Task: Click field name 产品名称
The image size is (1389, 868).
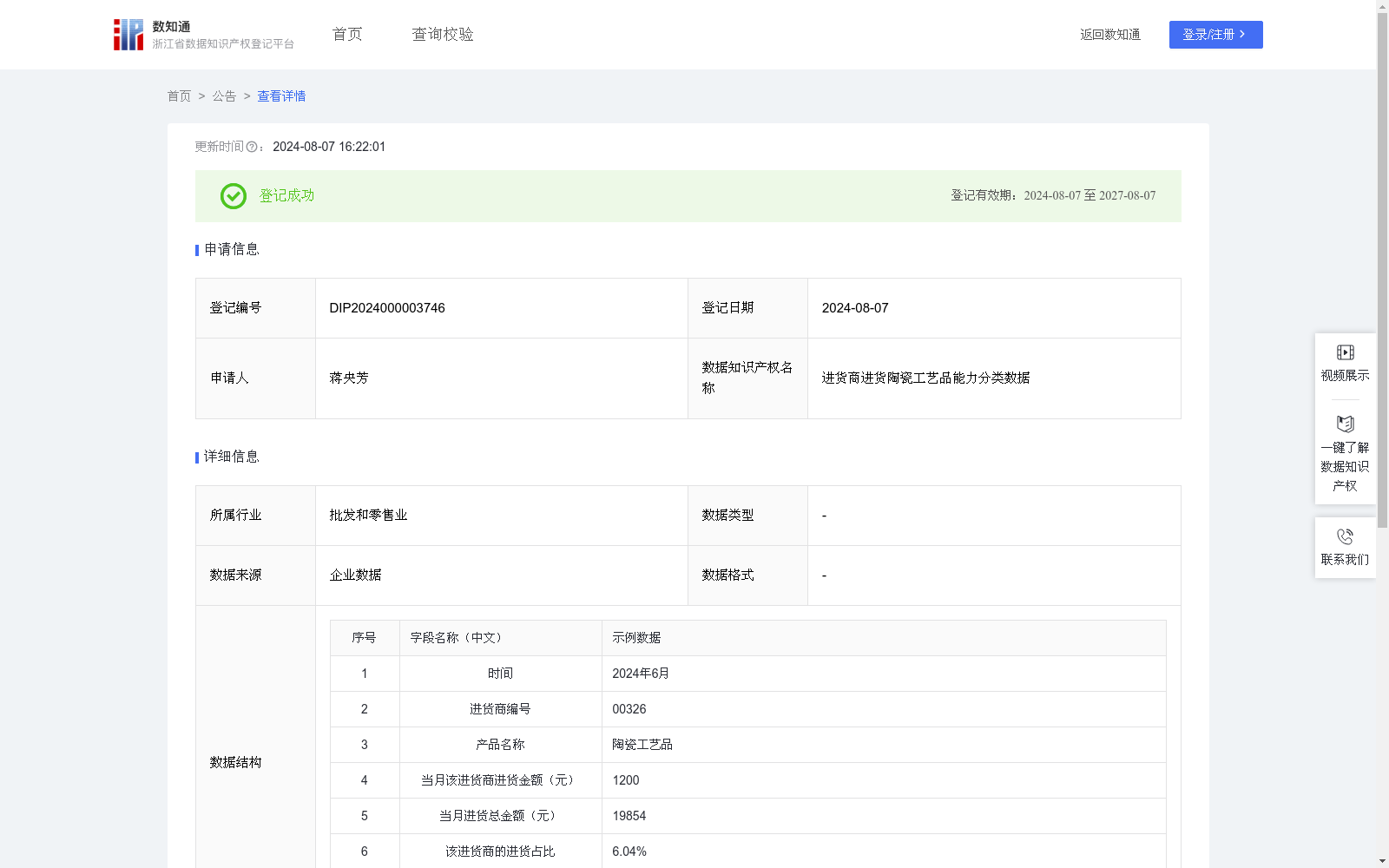Action: 500,745
